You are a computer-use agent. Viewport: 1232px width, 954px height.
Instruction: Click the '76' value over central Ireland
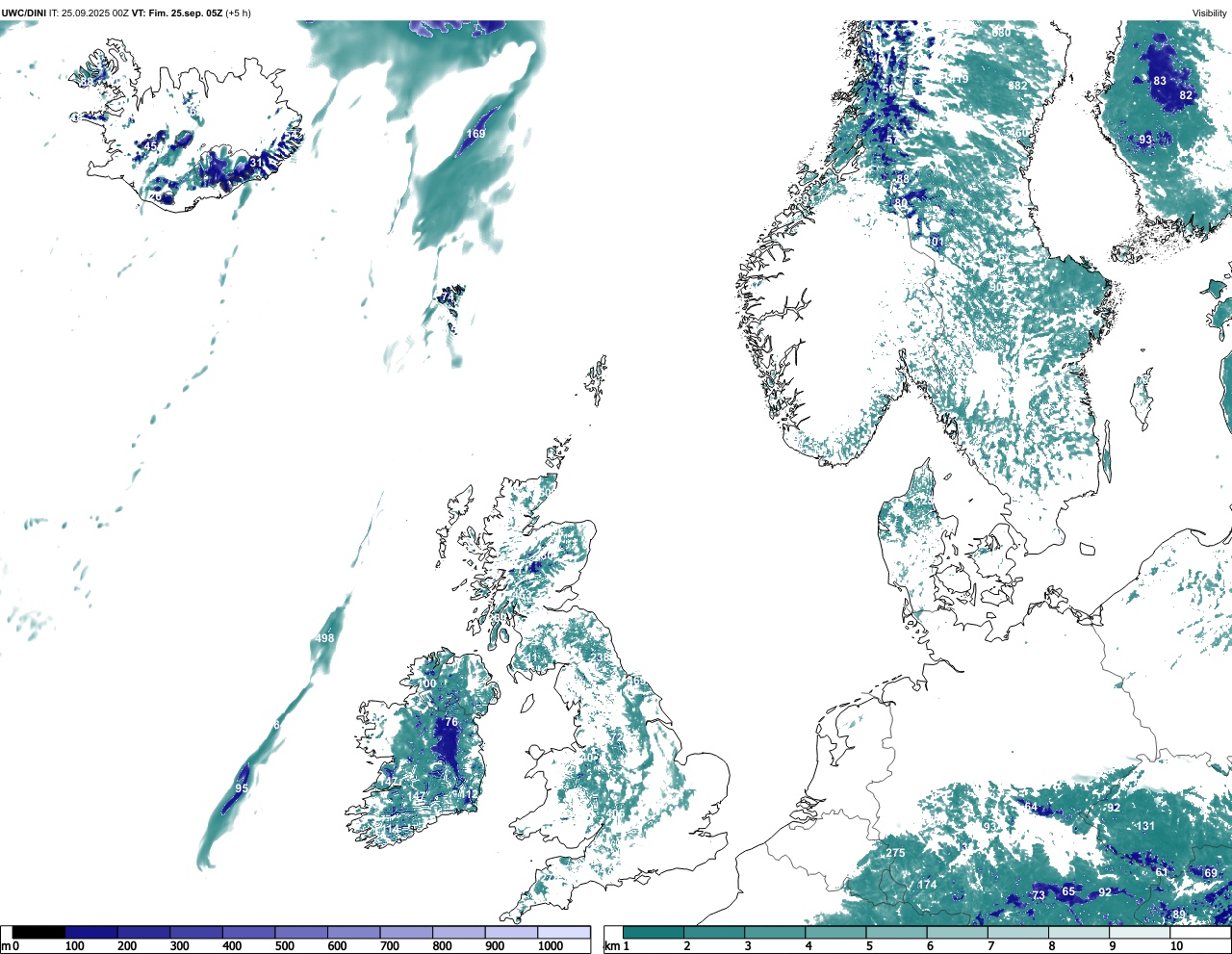[451, 722]
